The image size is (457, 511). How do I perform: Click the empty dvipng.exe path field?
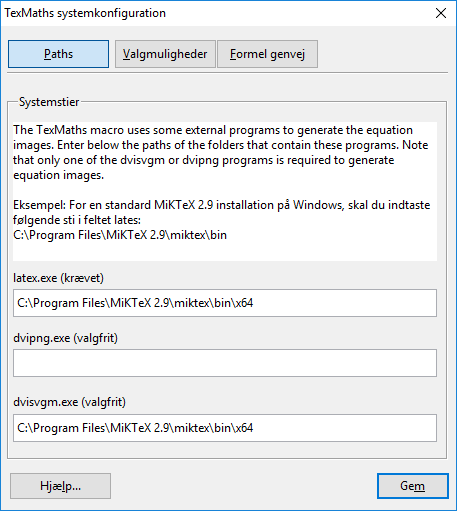225,363
